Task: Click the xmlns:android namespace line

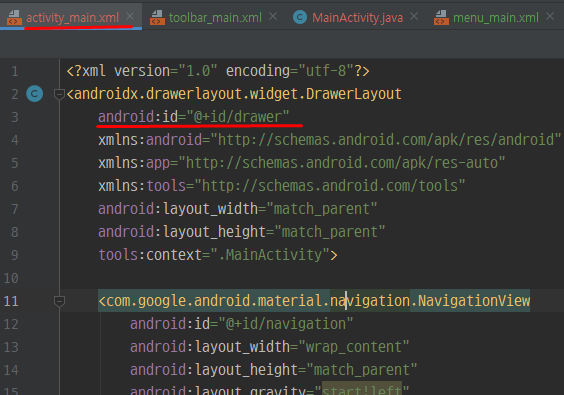Action: click(x=329, y=140)
